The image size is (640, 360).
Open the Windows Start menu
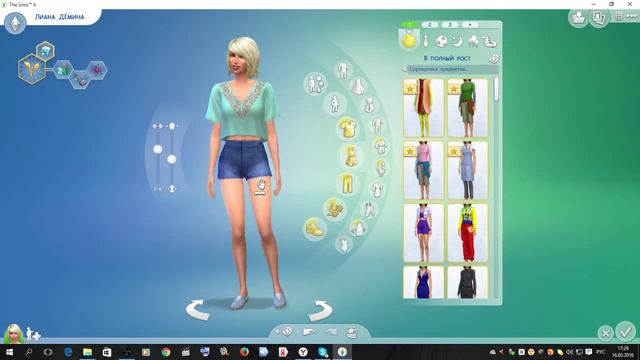point(9,352)
